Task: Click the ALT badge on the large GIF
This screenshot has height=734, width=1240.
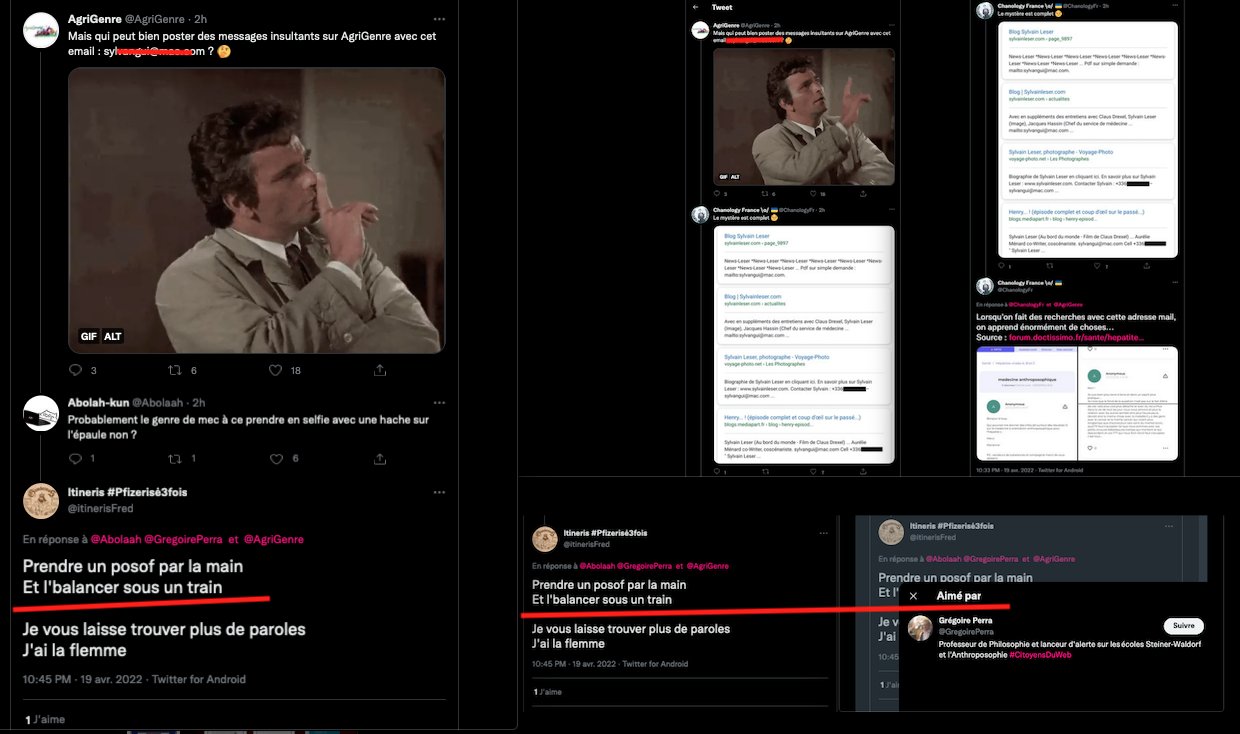Action: [113, 337]
